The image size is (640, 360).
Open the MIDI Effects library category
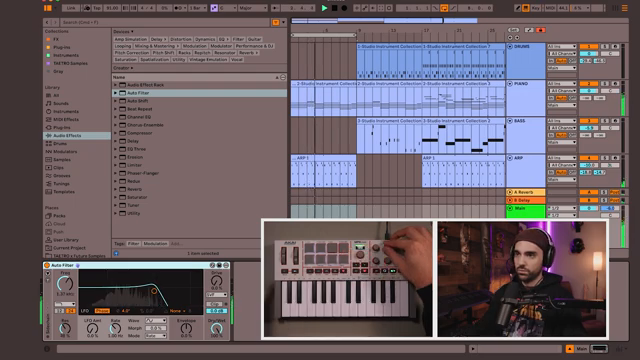(66, 119)
